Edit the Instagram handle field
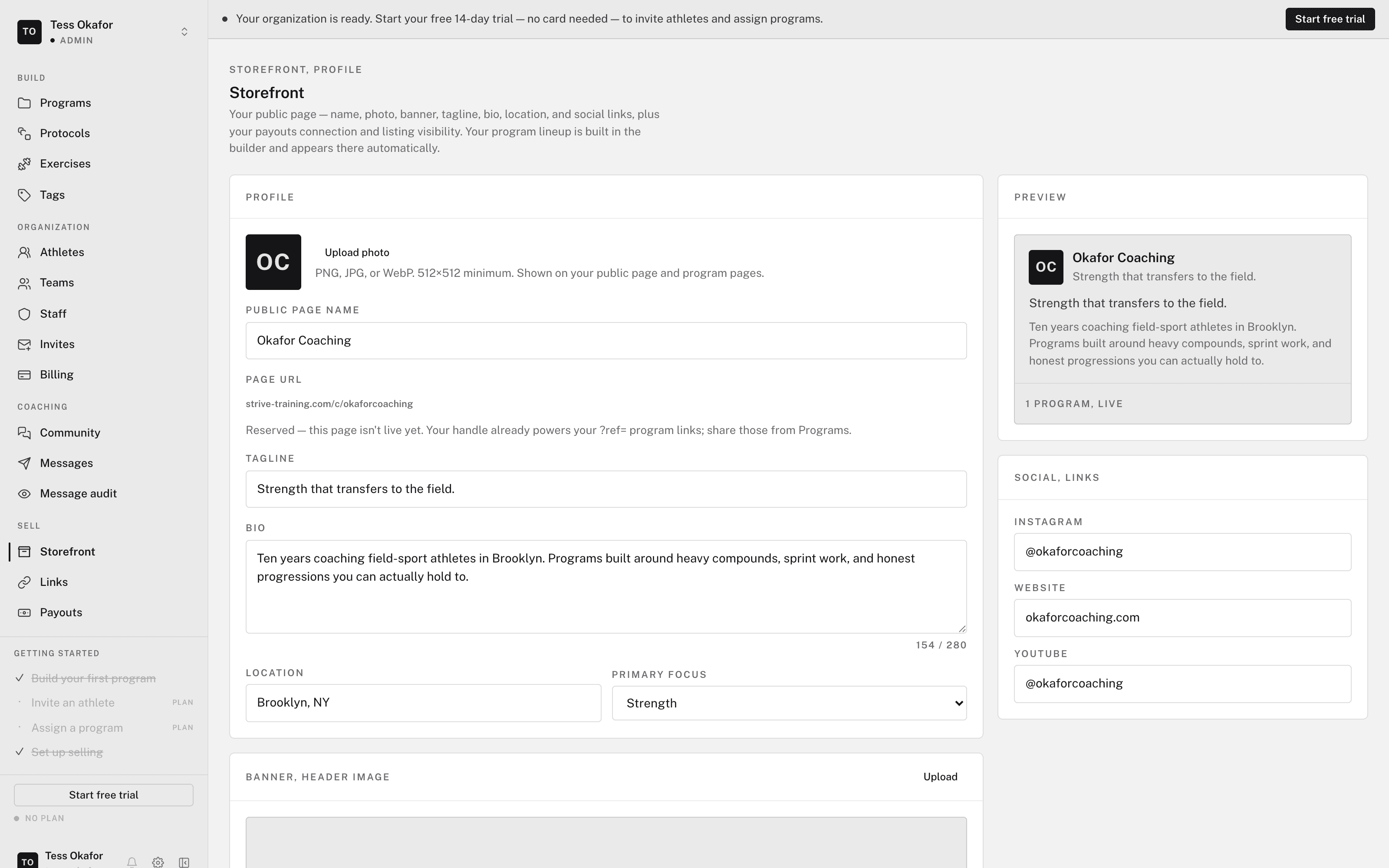Screen dimensions: 1389x868 [1182, 552]
